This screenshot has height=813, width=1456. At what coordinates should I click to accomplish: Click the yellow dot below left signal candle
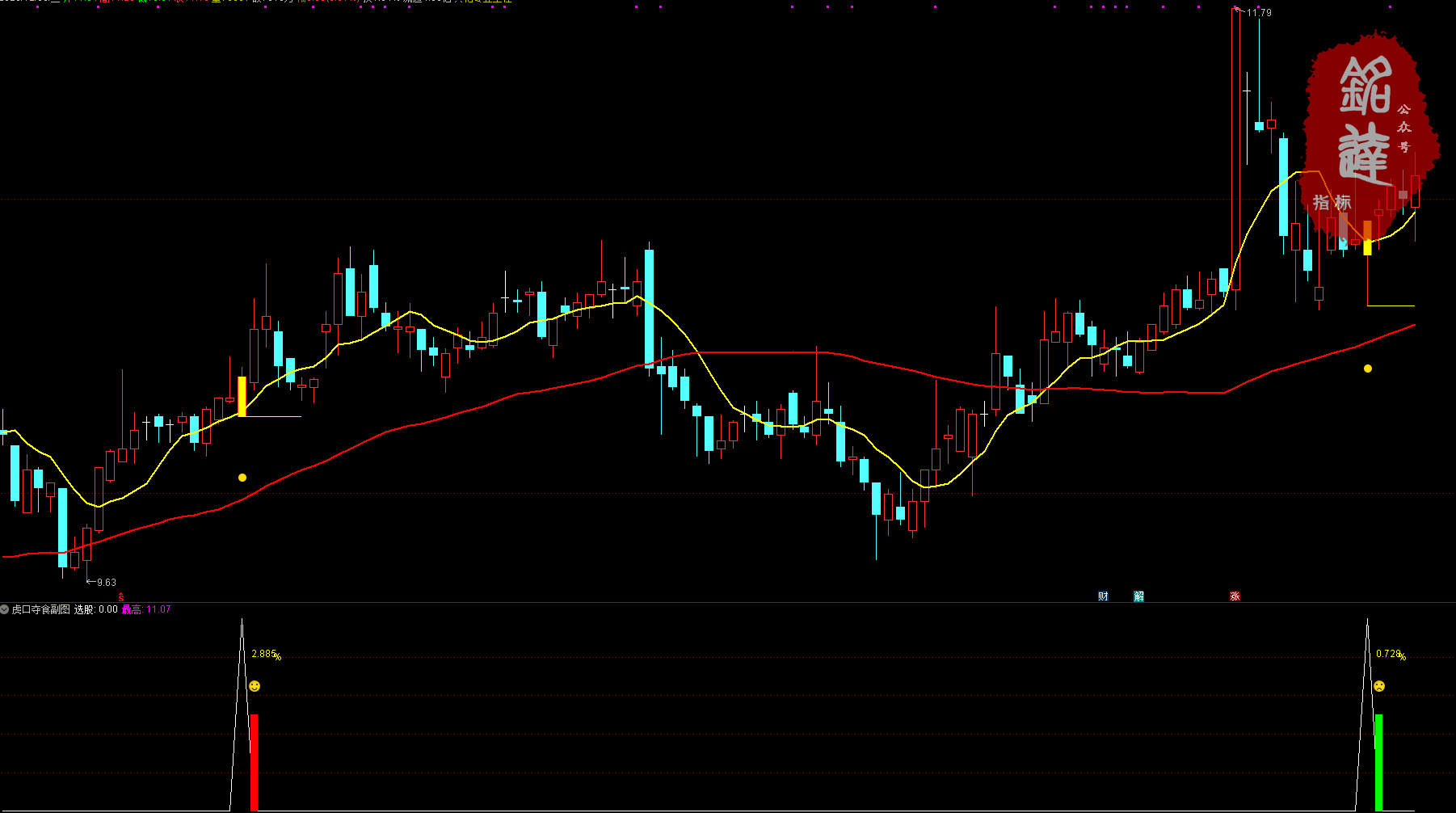(x=242, y=478)
